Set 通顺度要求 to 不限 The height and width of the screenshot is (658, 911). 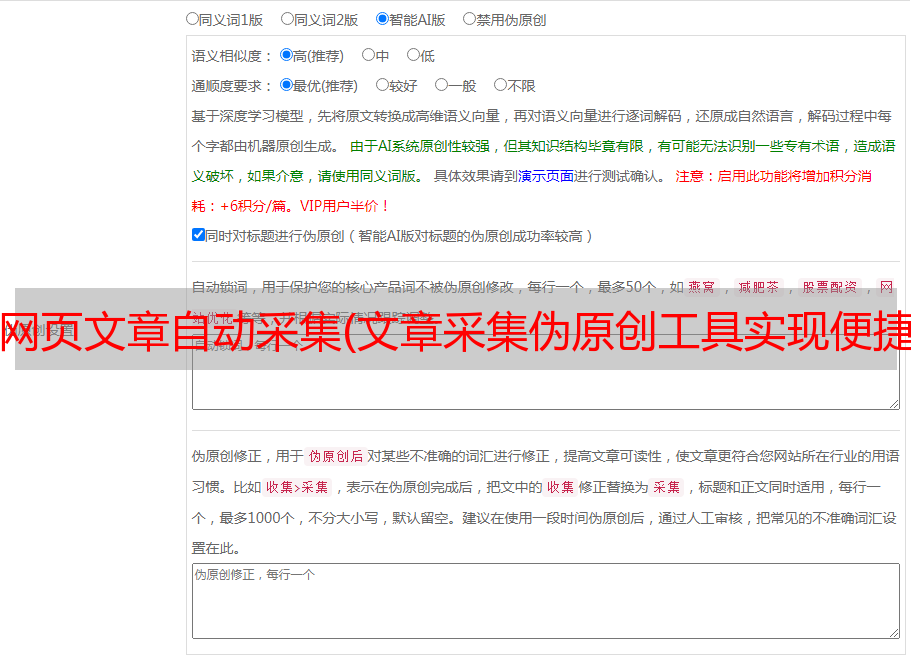coord(500,85)
